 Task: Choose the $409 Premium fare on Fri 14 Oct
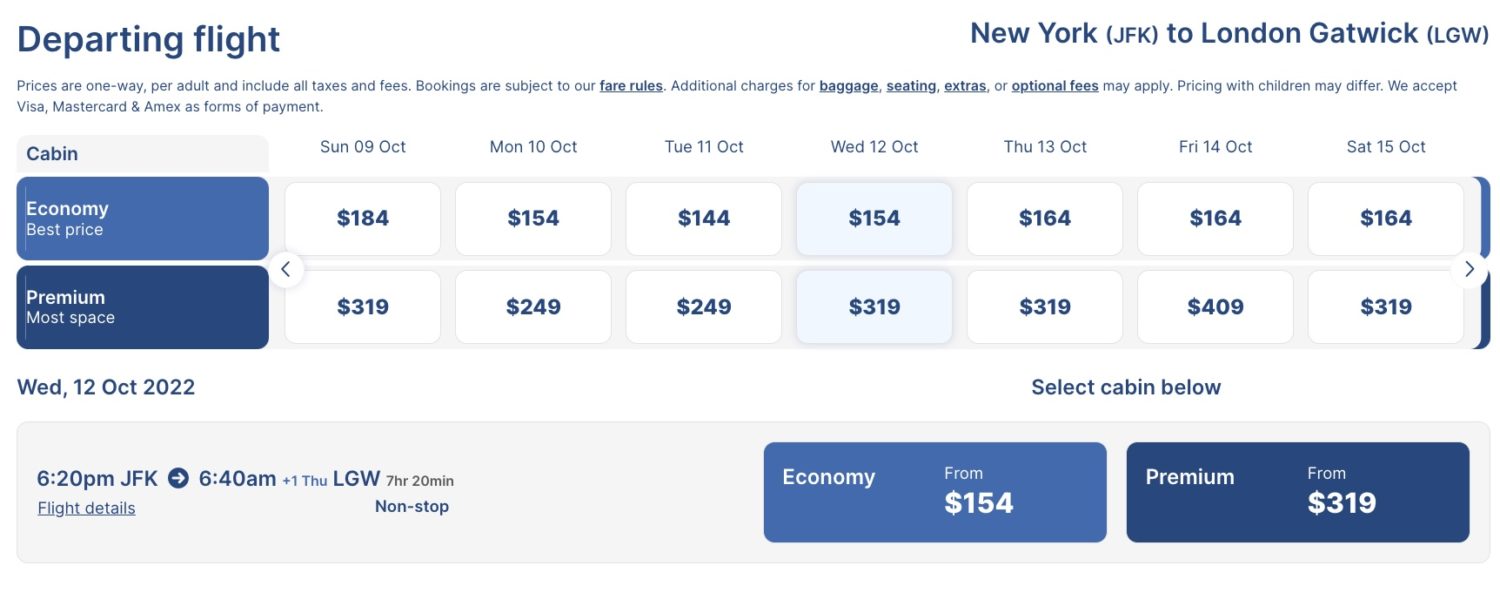pos(1214,307)
